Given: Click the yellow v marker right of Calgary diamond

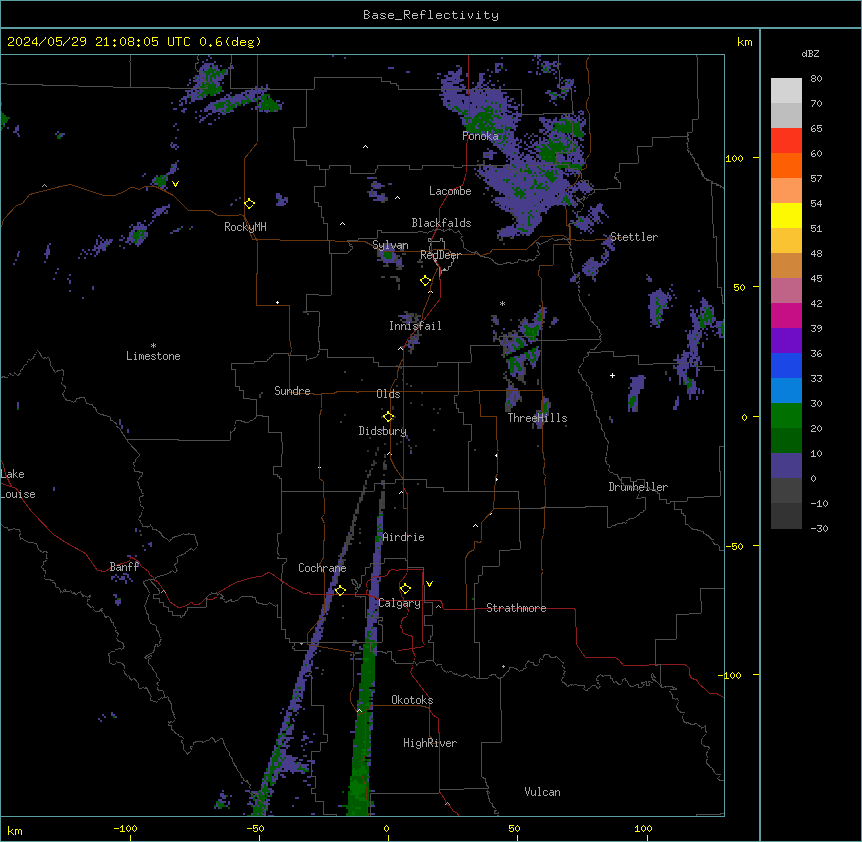Looking at the screenshot, I should 429,584.
